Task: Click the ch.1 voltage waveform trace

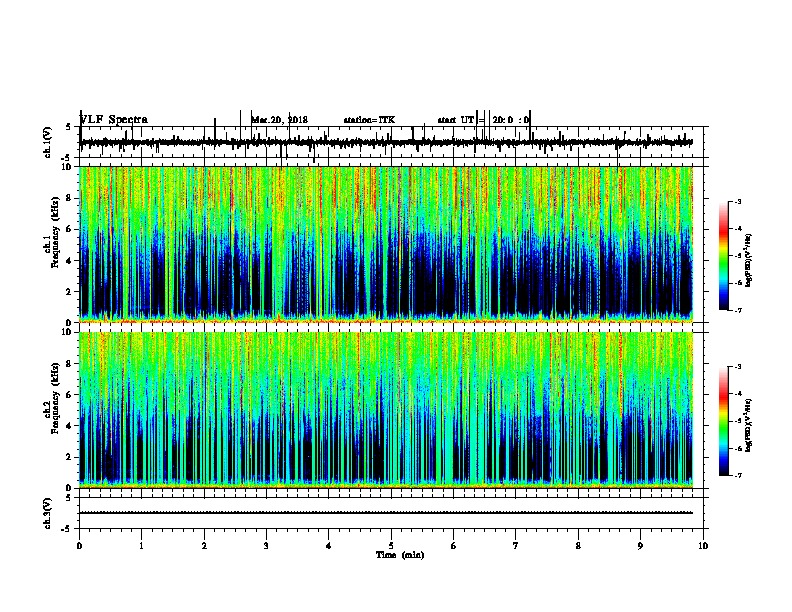Action: [x=386, y=142]
